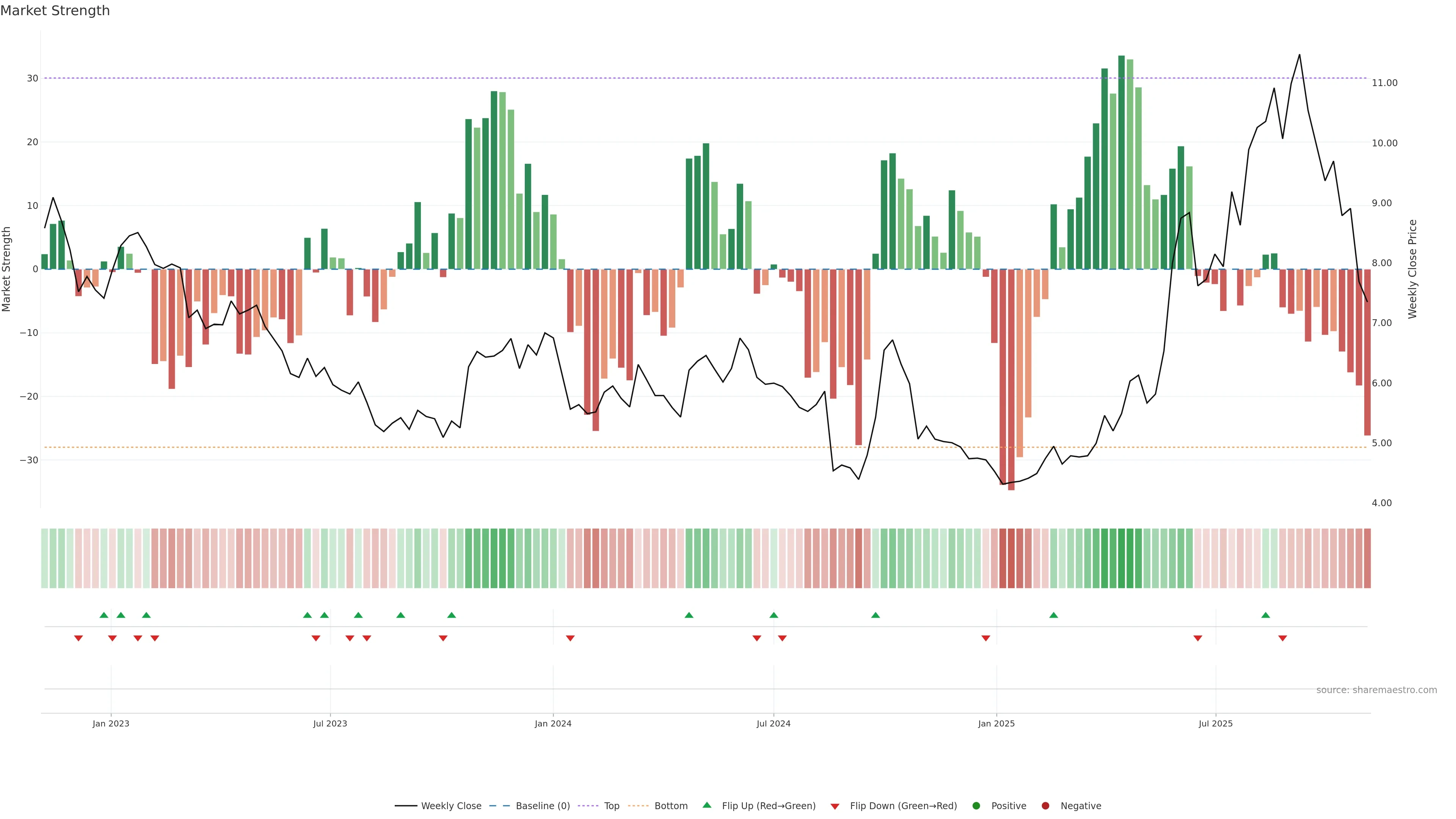
Task: Click the first red flip-down triangle marker
Action: point(78,638)
